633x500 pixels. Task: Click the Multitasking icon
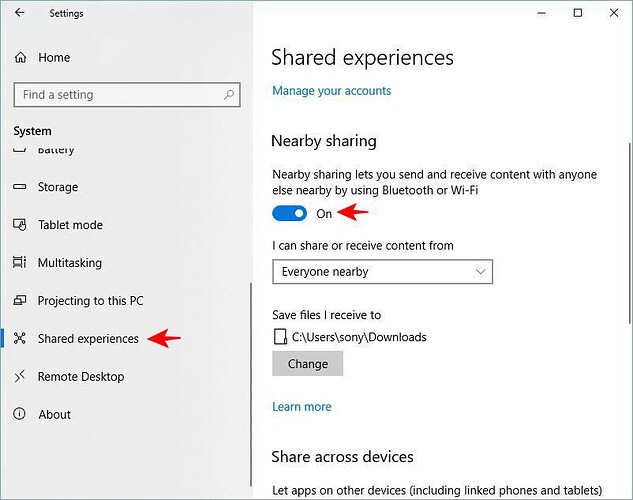point(19,262)
